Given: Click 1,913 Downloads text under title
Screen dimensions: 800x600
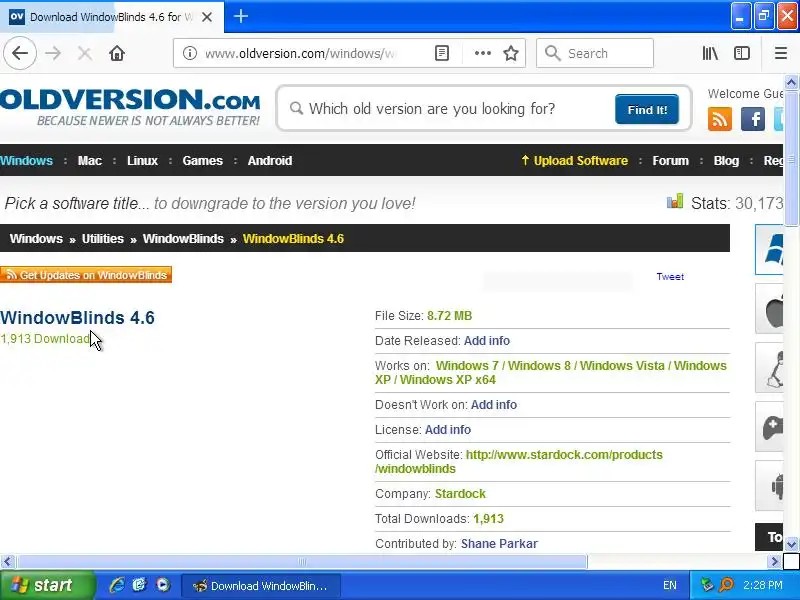Looking at the screenshot, I should 47,339.
